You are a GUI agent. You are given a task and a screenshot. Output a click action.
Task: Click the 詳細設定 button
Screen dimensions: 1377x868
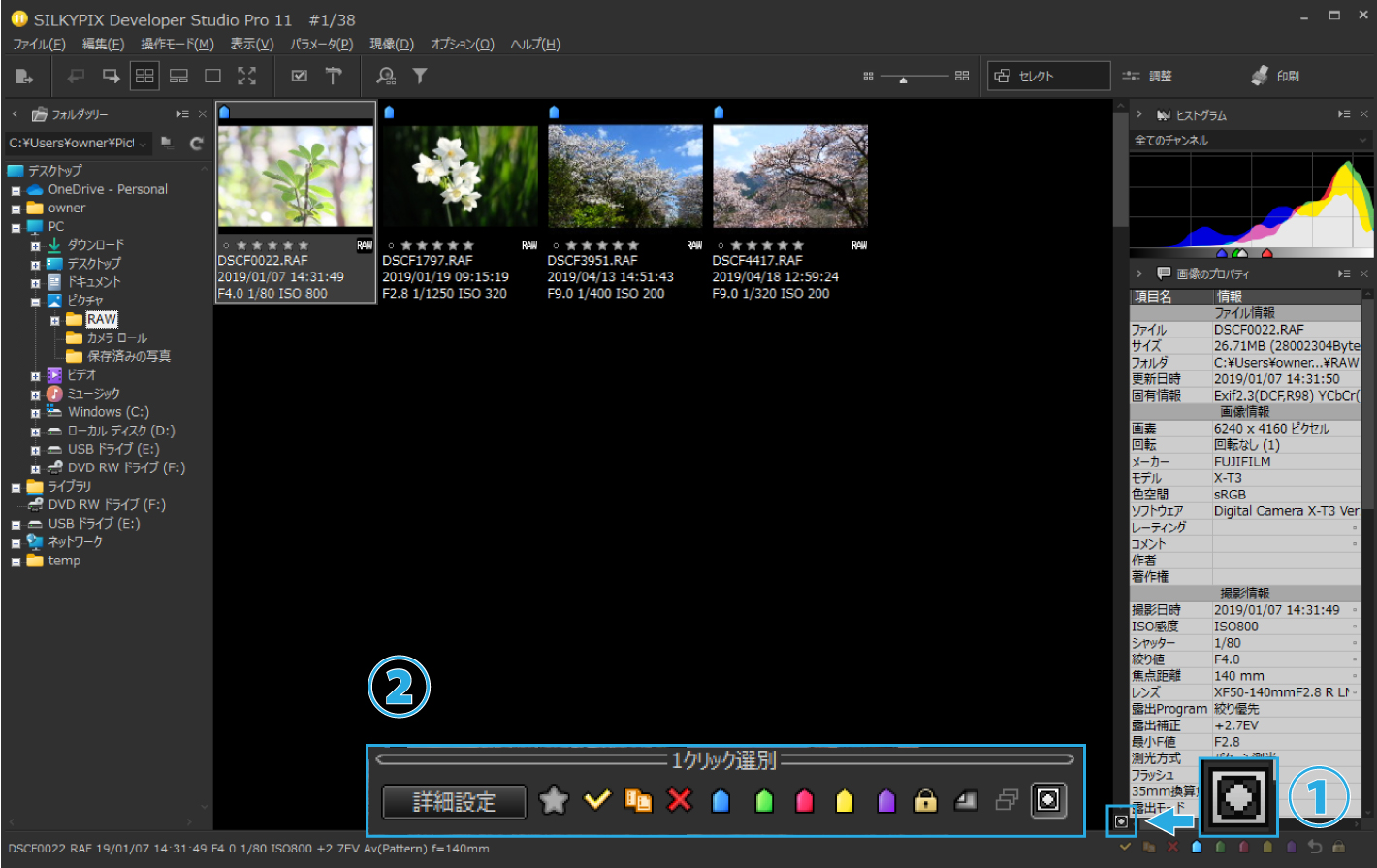pos(454,801)
